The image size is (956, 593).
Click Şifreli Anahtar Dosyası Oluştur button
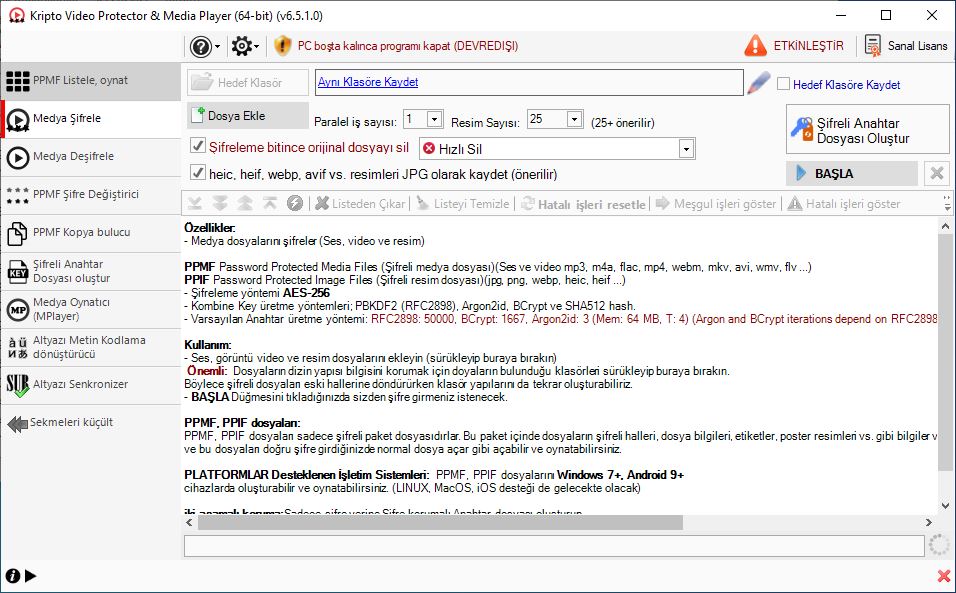868,129
